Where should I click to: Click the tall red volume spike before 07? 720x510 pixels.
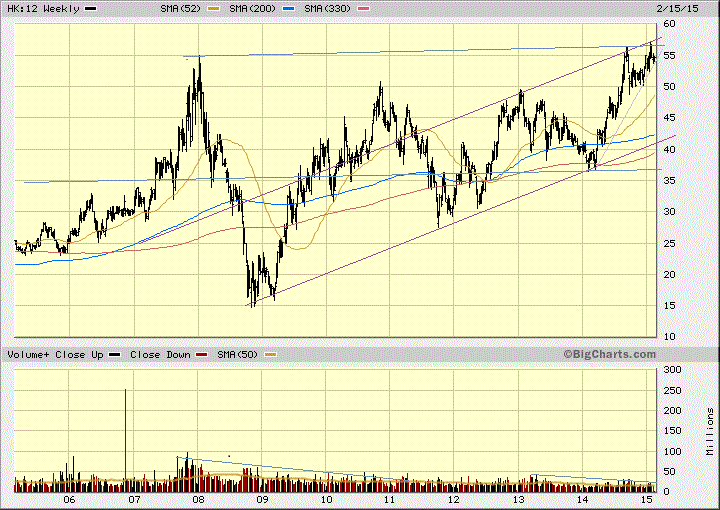coord(125,441)
